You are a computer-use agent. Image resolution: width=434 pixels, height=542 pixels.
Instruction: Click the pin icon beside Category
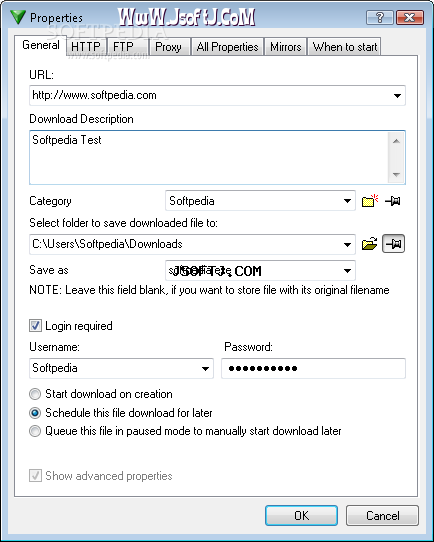point(393,201)
